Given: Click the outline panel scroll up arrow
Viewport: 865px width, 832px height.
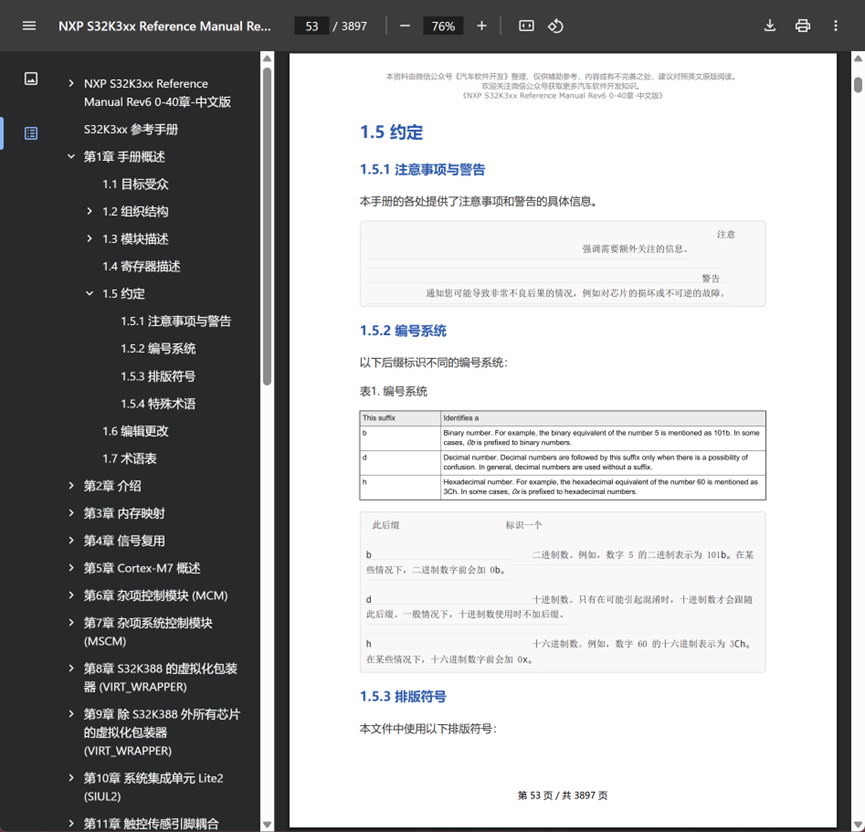Looking at the screenshot, I should (x=267, y=58).
